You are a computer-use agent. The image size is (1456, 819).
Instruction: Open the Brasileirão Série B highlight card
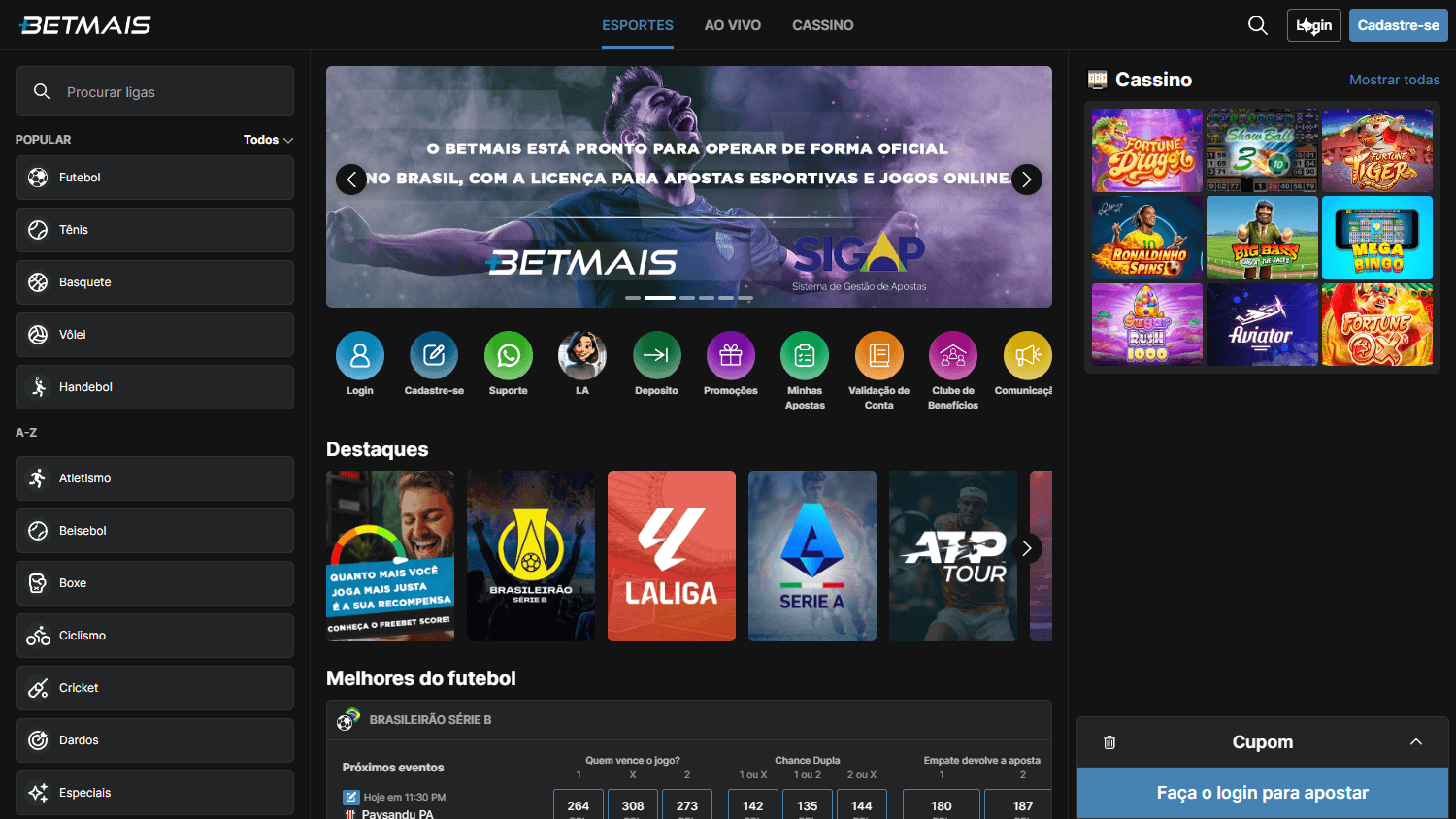click(x=531, y=556)
